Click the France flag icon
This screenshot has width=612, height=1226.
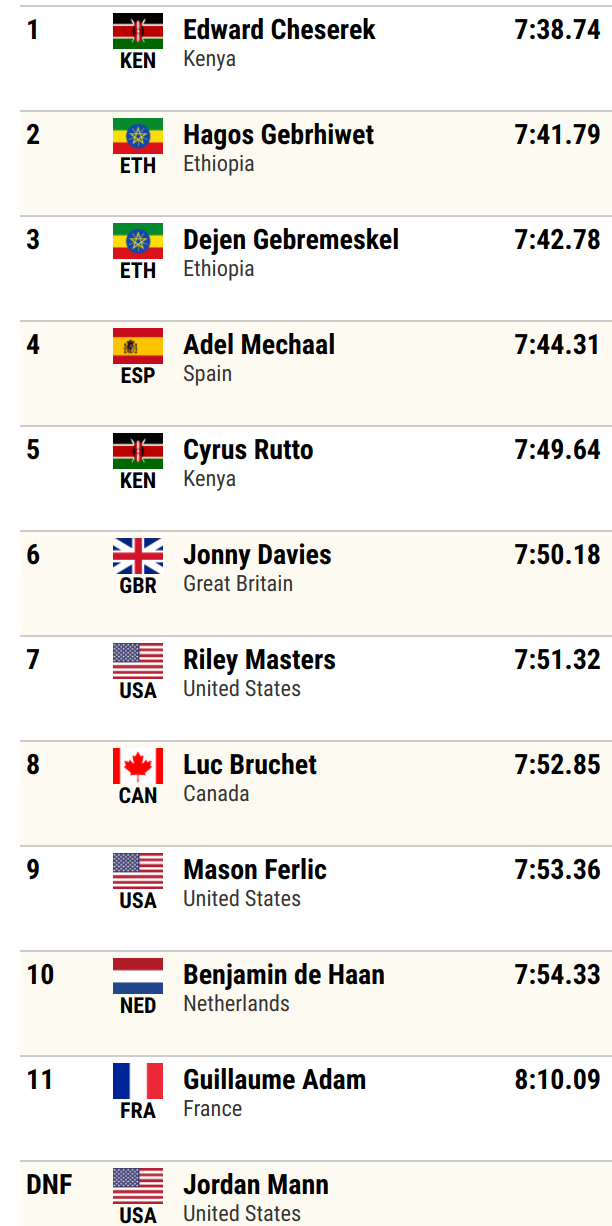(x=138, y=1081)
